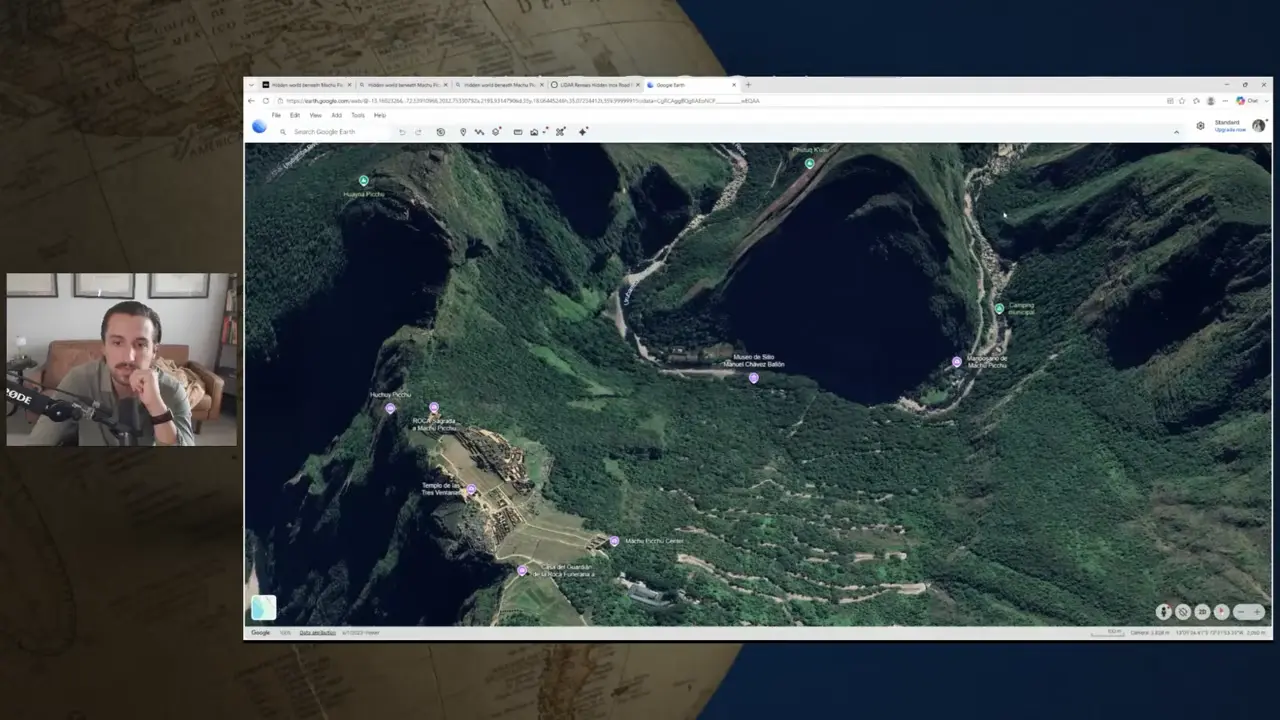Open the Help menu
The width and height of the screenshot is (1280, 720).
coord(380,115)
